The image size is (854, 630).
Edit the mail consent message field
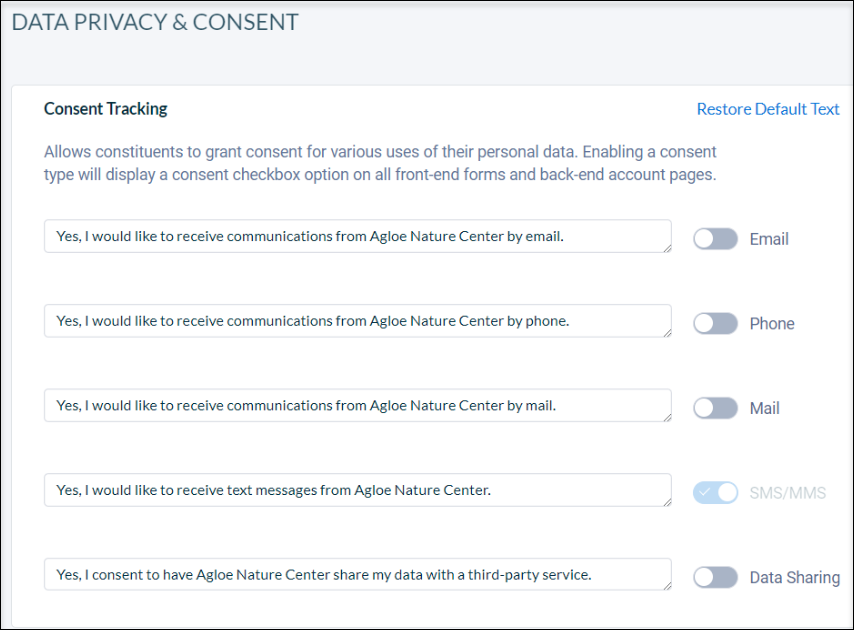(x=357, y=405)
